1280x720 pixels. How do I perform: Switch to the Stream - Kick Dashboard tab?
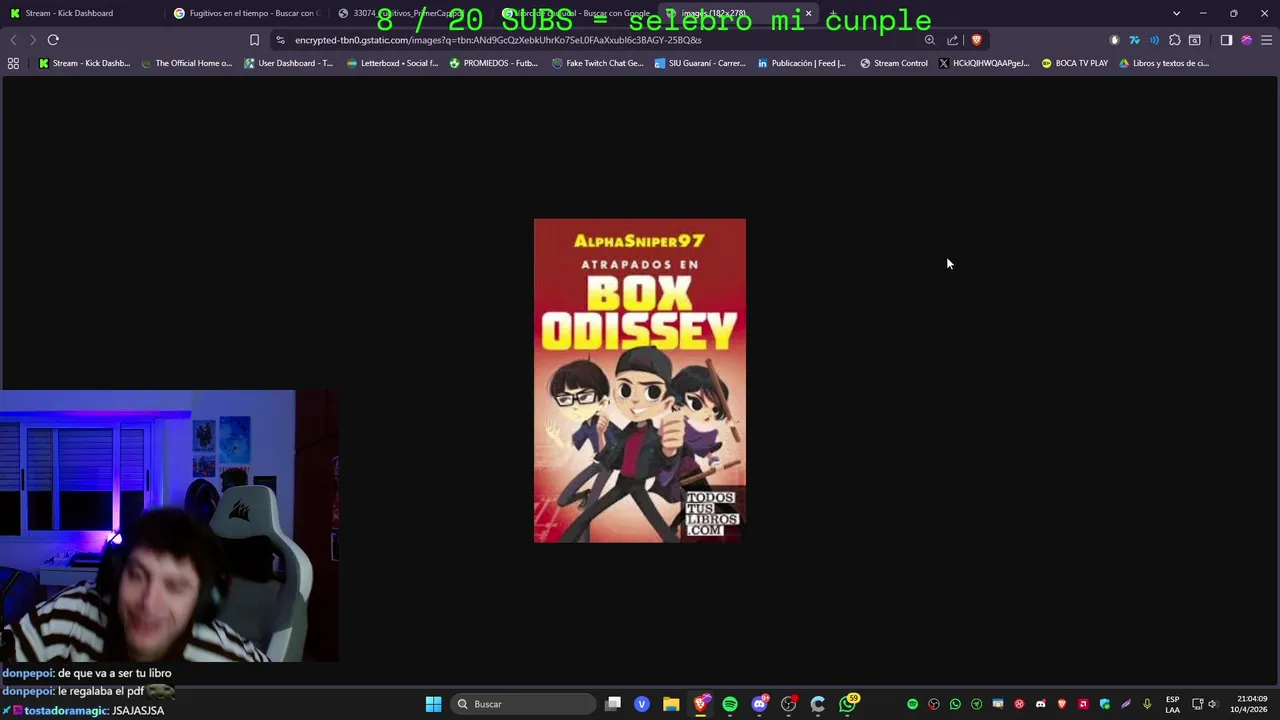point(82,13)
